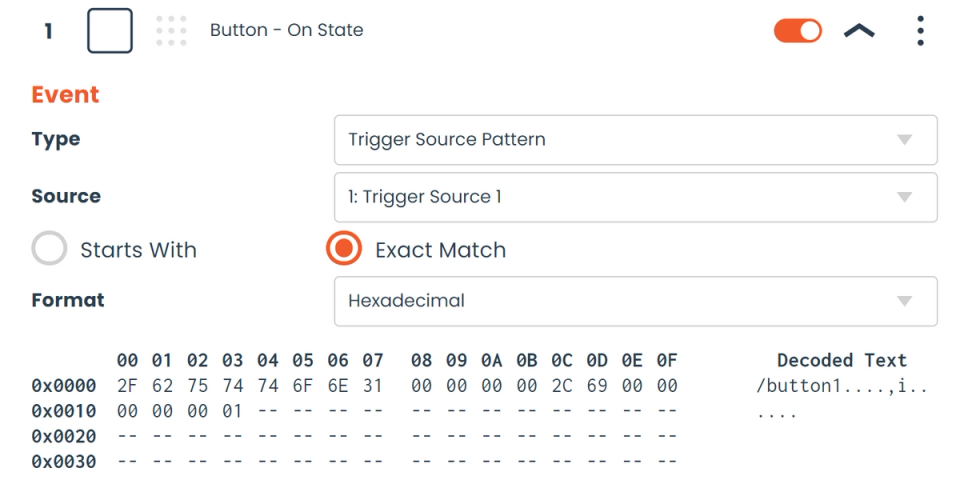The height and width of the screenshot is (484, 960).
Task: Open the Source dropdown arrow
Action: click(x=904, y=197)
